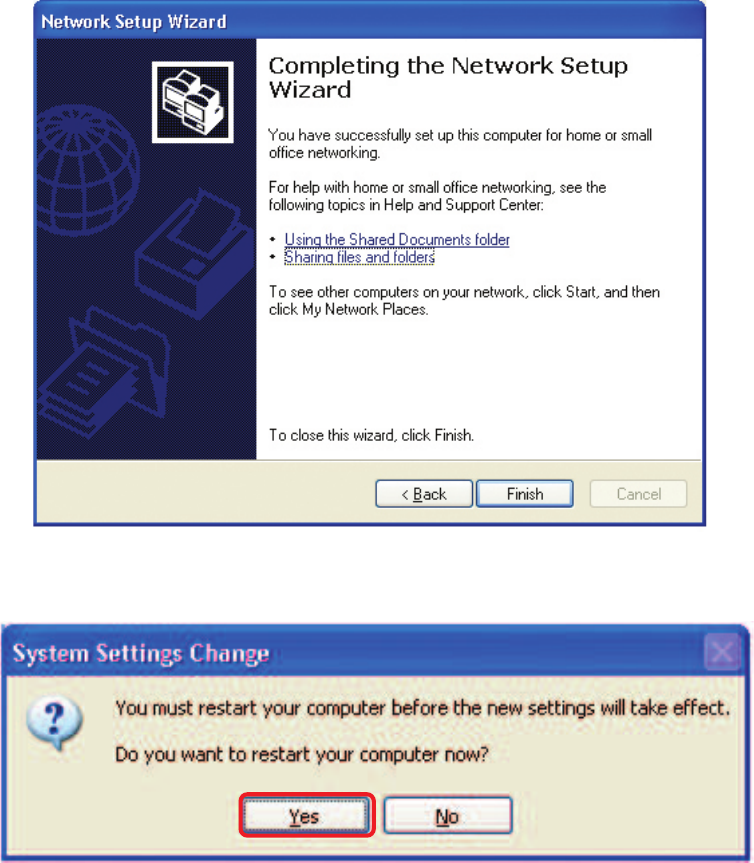Image resolution: width=754 pixels, height=863 pixels.
Task: Click the globe graphic in the wizard sidebar
Action: tap(87, 171)
